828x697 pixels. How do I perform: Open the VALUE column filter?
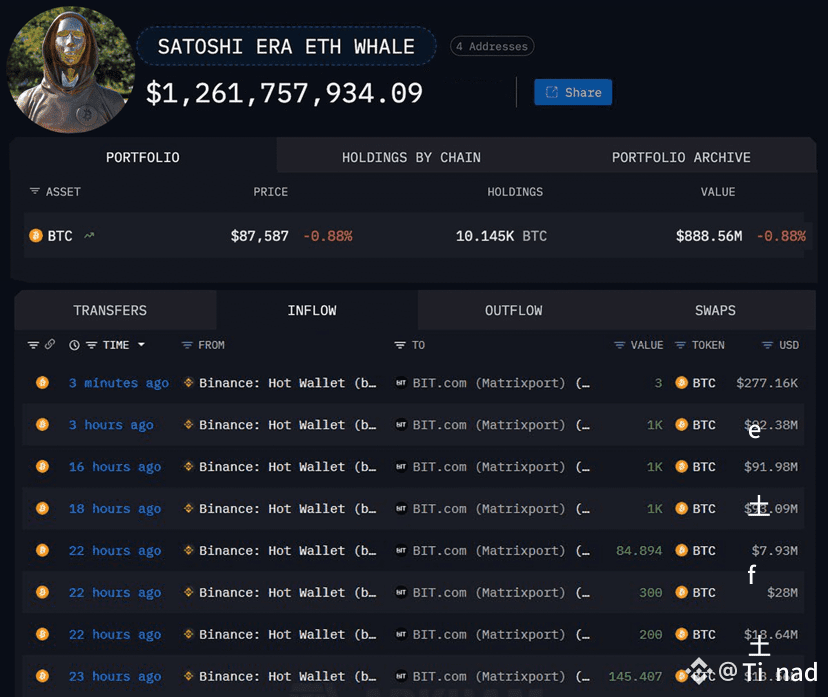pos(619,345)
